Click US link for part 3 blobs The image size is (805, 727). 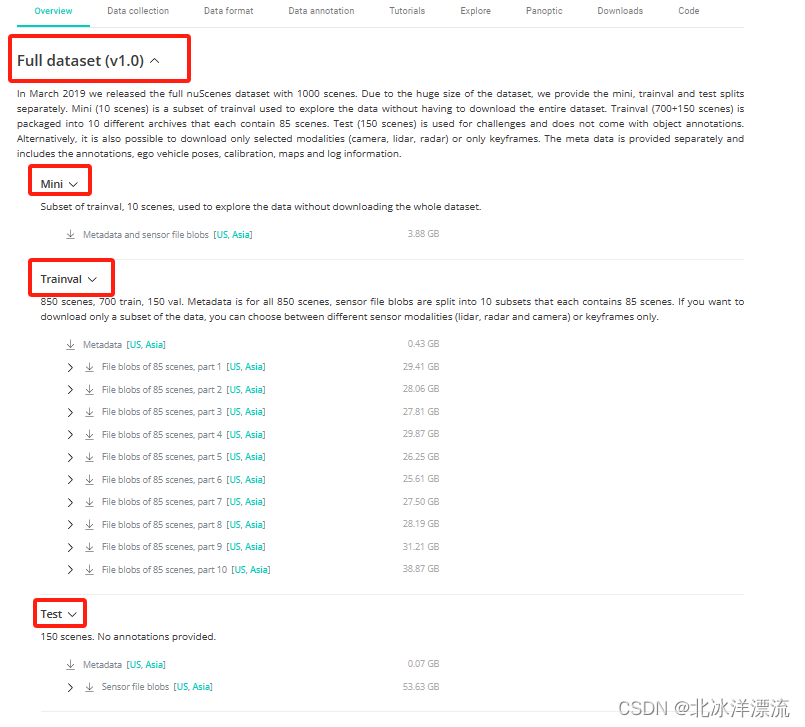(235, 412)
